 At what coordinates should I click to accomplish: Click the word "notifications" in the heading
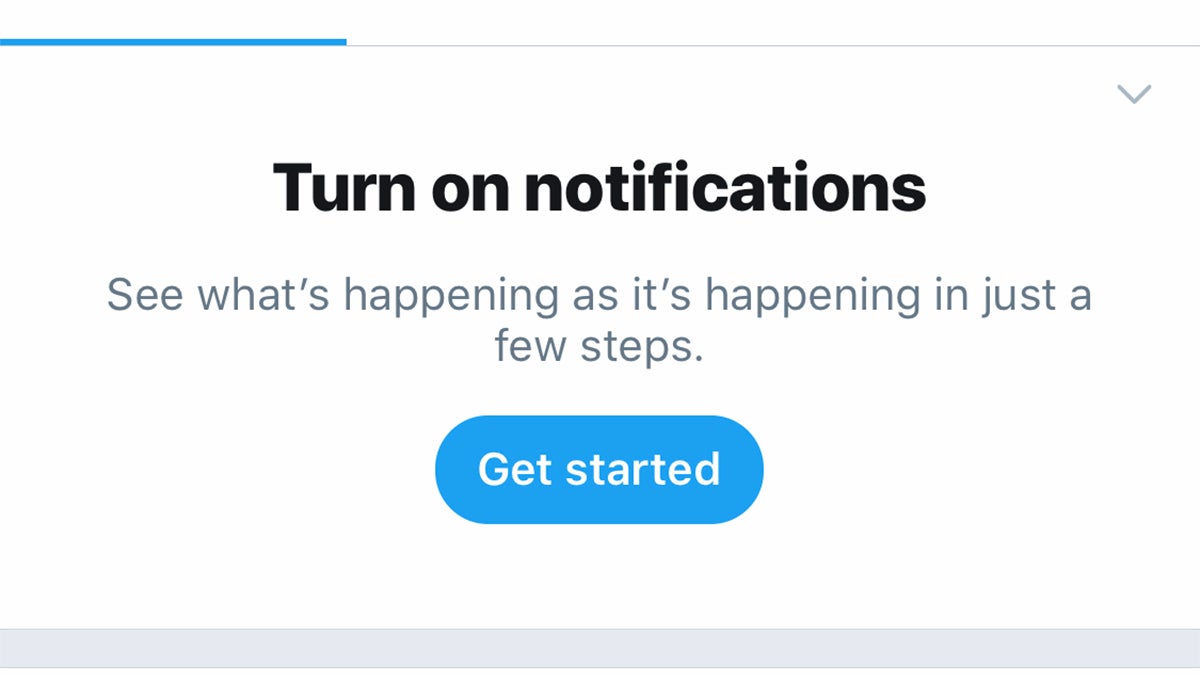tap(725, 187)
